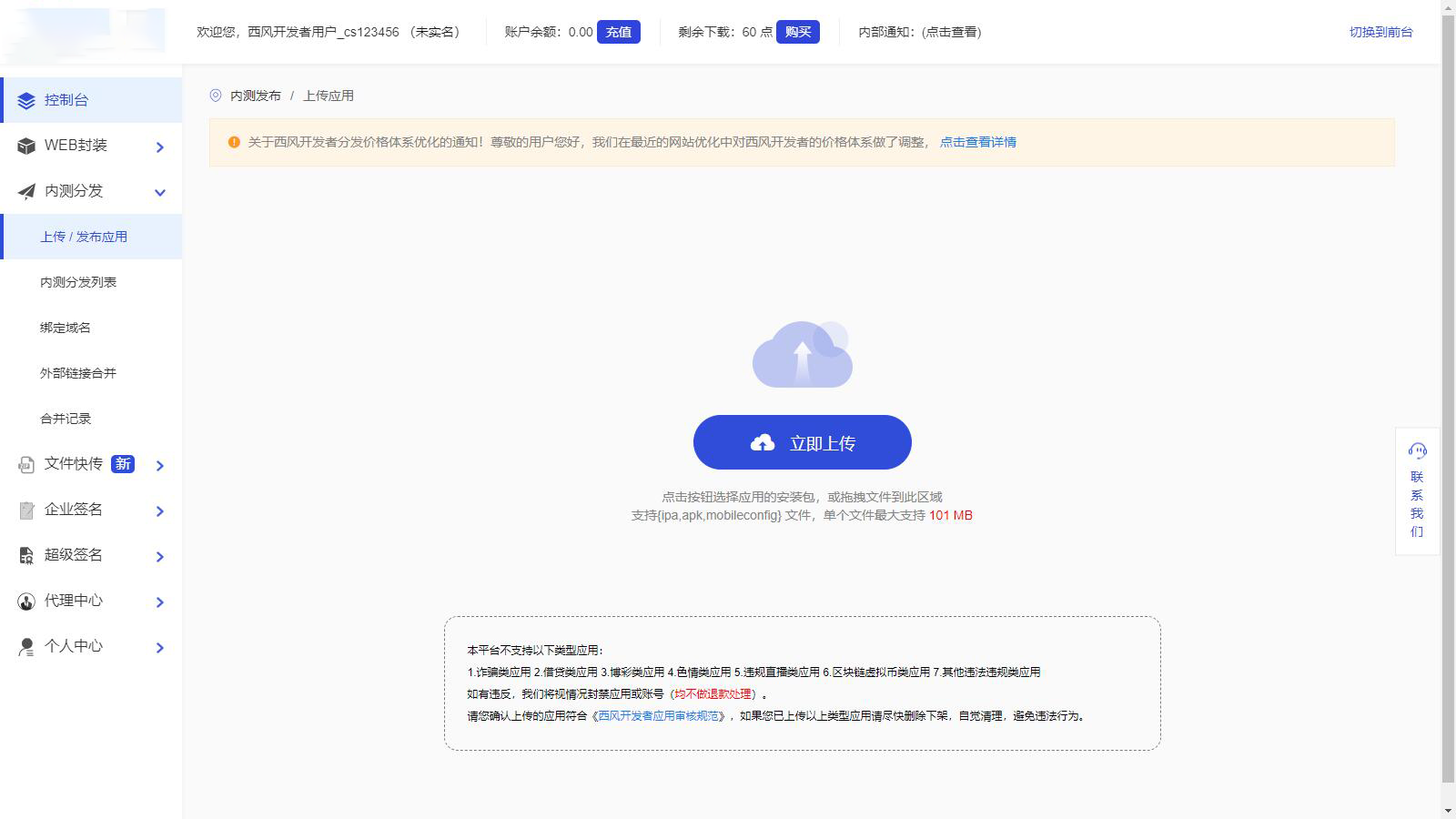
Task: Open 点击查看详情 link in notice banner
Action: [977, 142]
